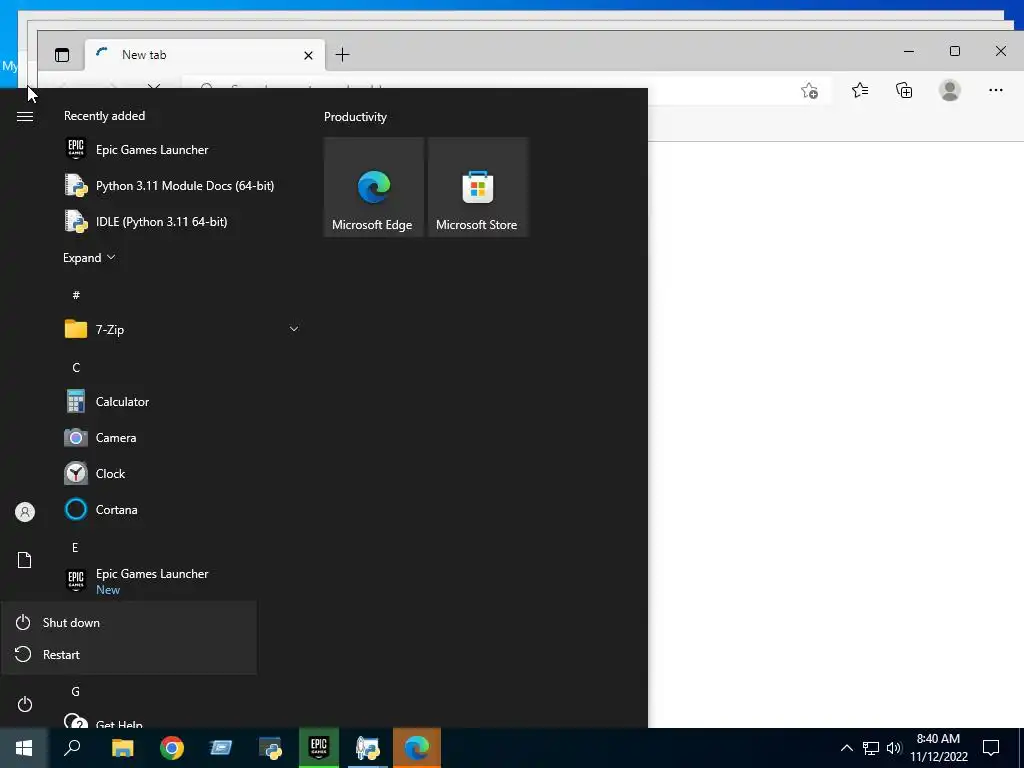Open File Explorer from the taskbar
This screenshot has height=768, width=1024.
pos(122,748)
